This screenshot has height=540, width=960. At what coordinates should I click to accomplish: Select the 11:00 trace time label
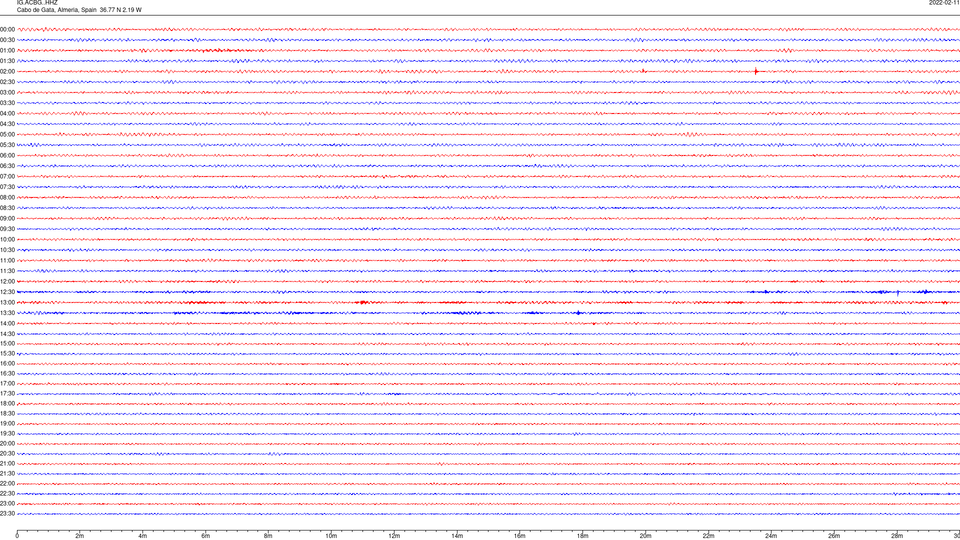(x=7, y=261)
